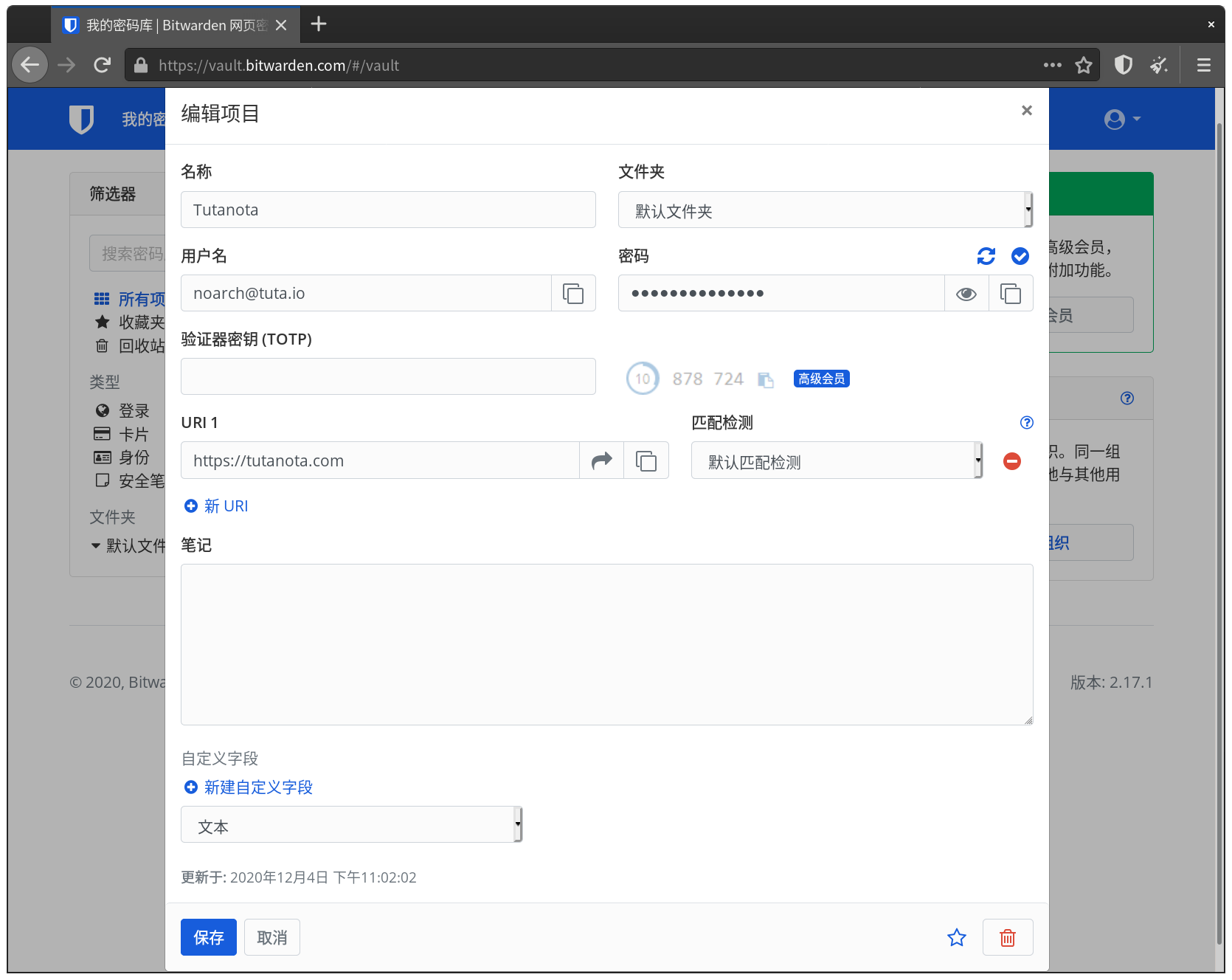Copy the URI 1 value
Viewport: 1232px width, 980px height.
point(646,460)
